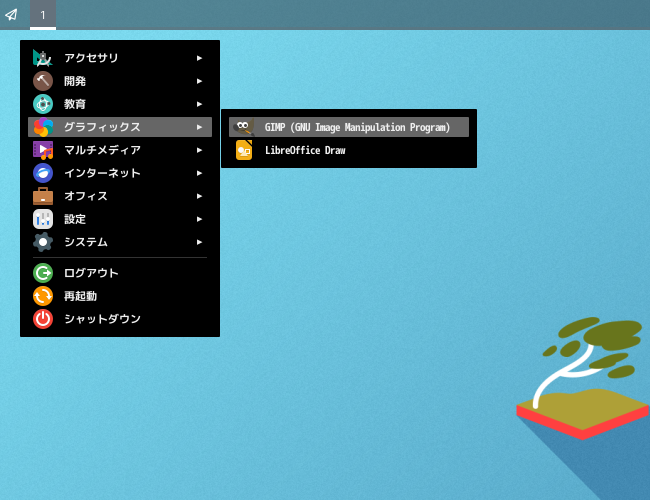The image size is (650, 500).
Task: Click the gear icon for システム
Action: [43, 242]
